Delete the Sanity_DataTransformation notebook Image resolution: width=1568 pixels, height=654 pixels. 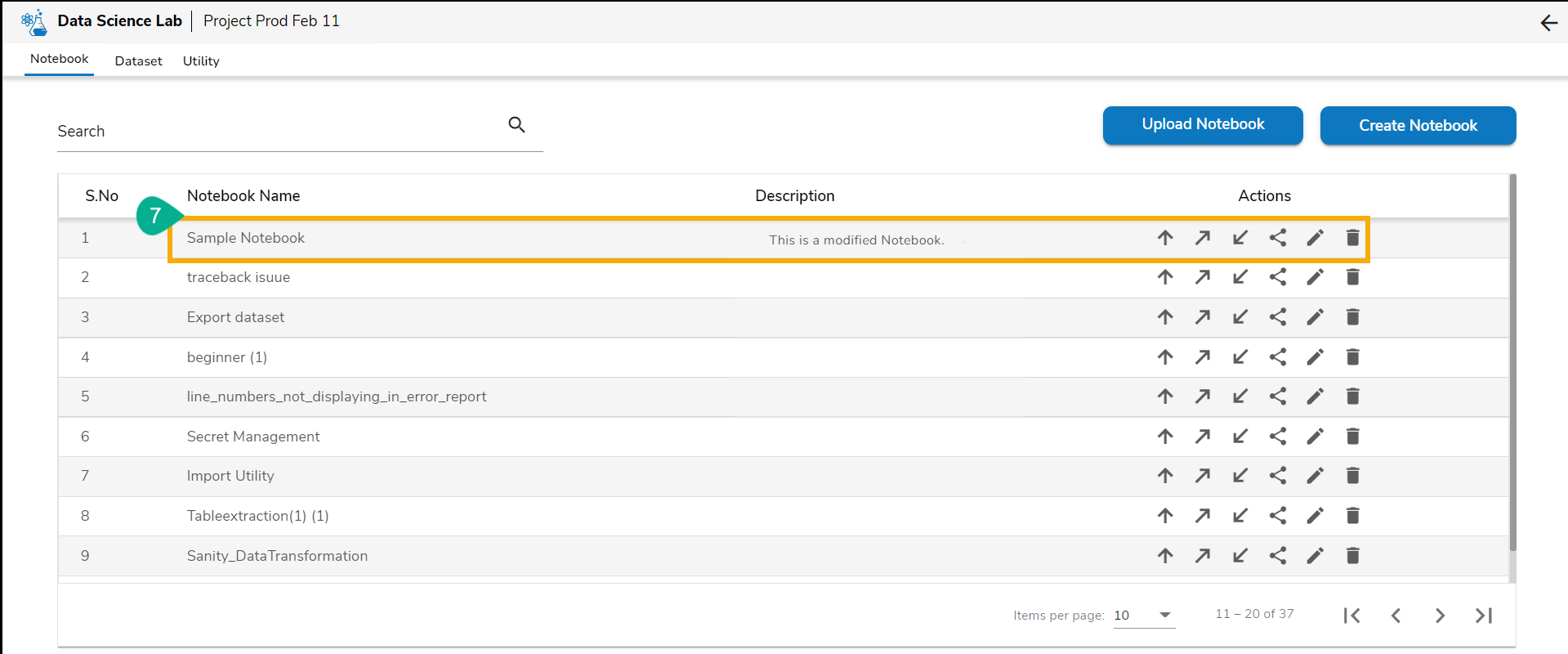click(1352, 556)
